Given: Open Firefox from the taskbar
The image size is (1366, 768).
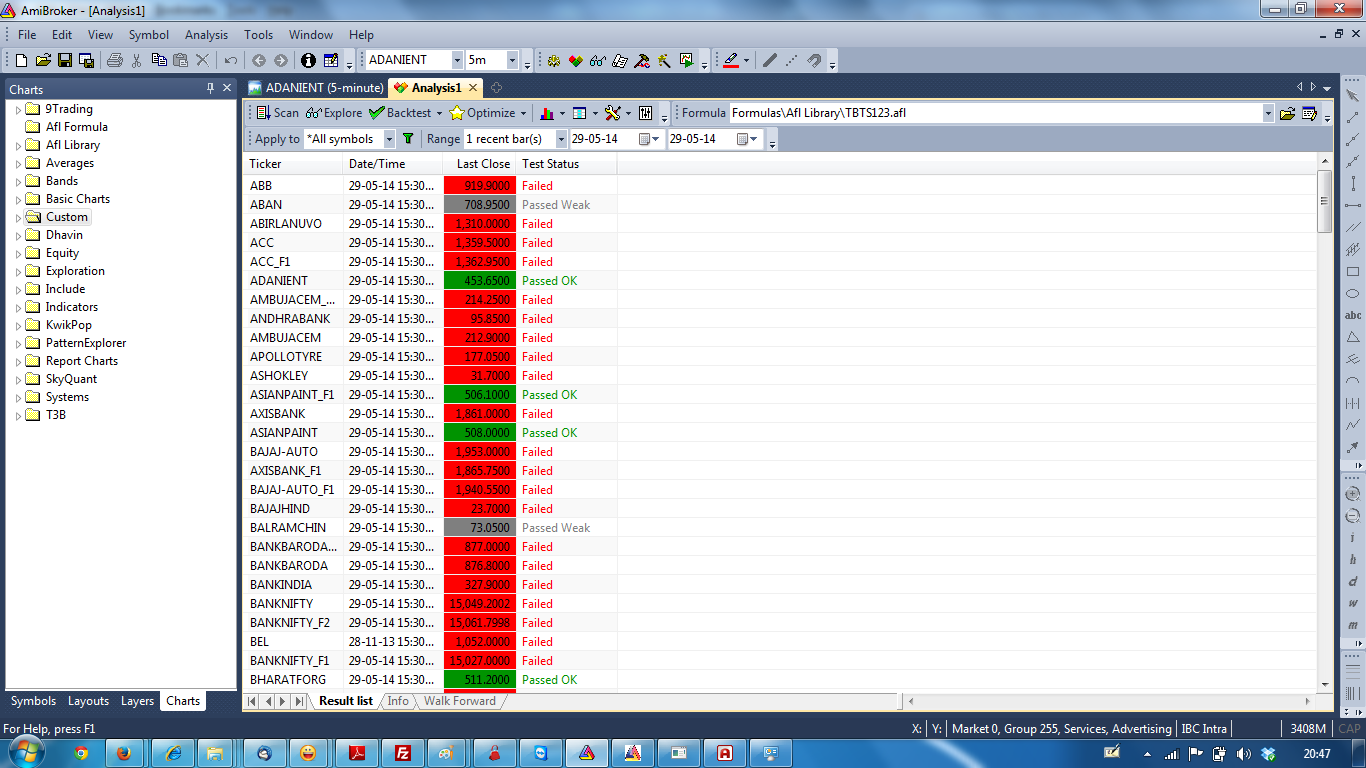Looking at the screenshot, I should (124, 752).
